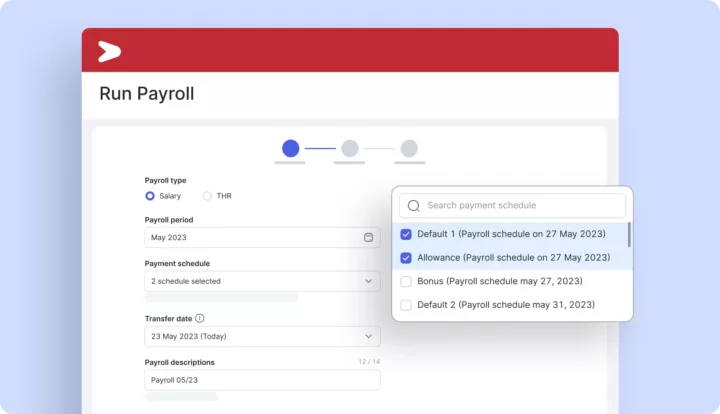Click the Search payment schedule field
Screen dimensions: 720x414
(520, 206)
